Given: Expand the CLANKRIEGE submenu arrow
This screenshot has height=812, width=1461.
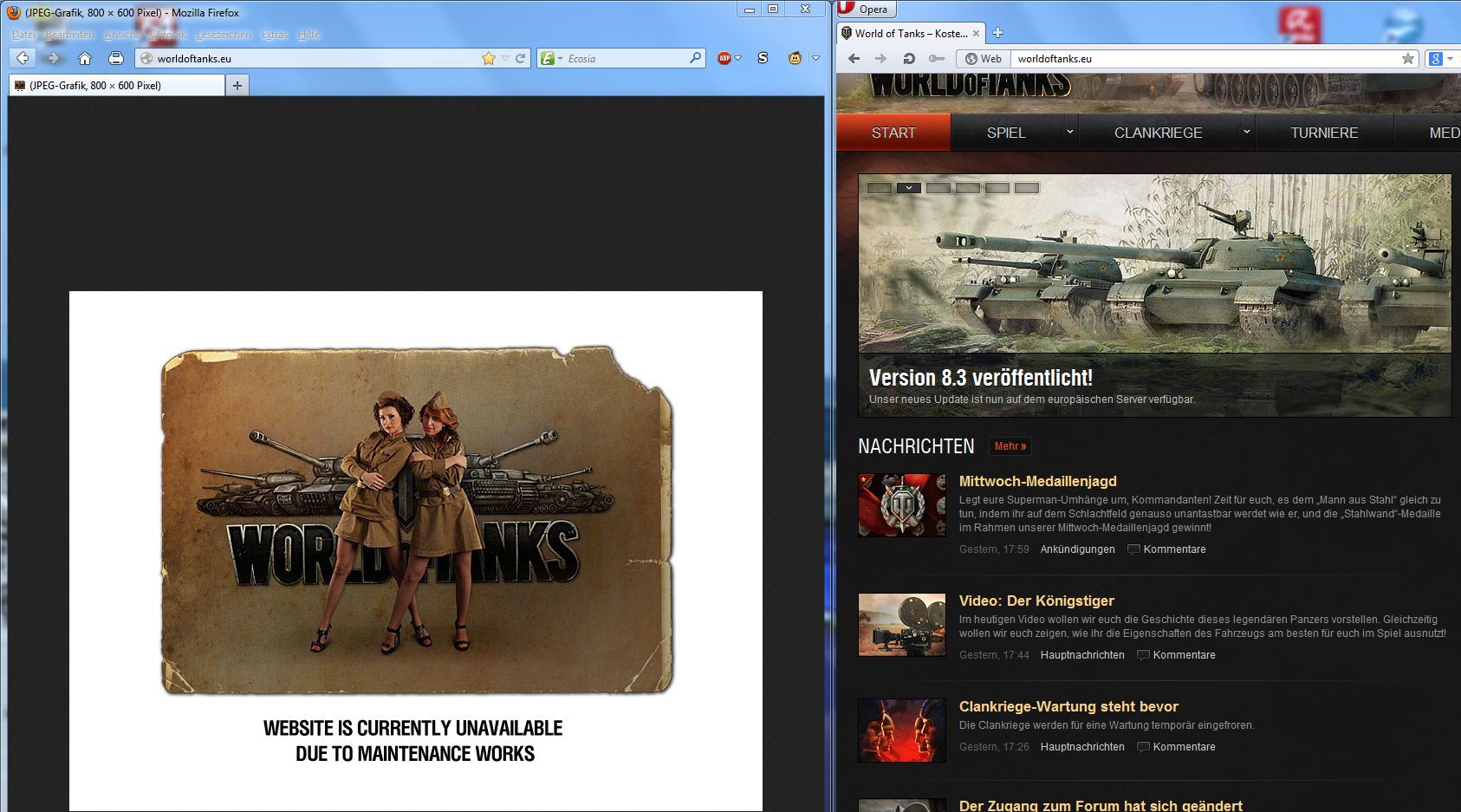Looking at the screenshot, I should click(1246, 132).
